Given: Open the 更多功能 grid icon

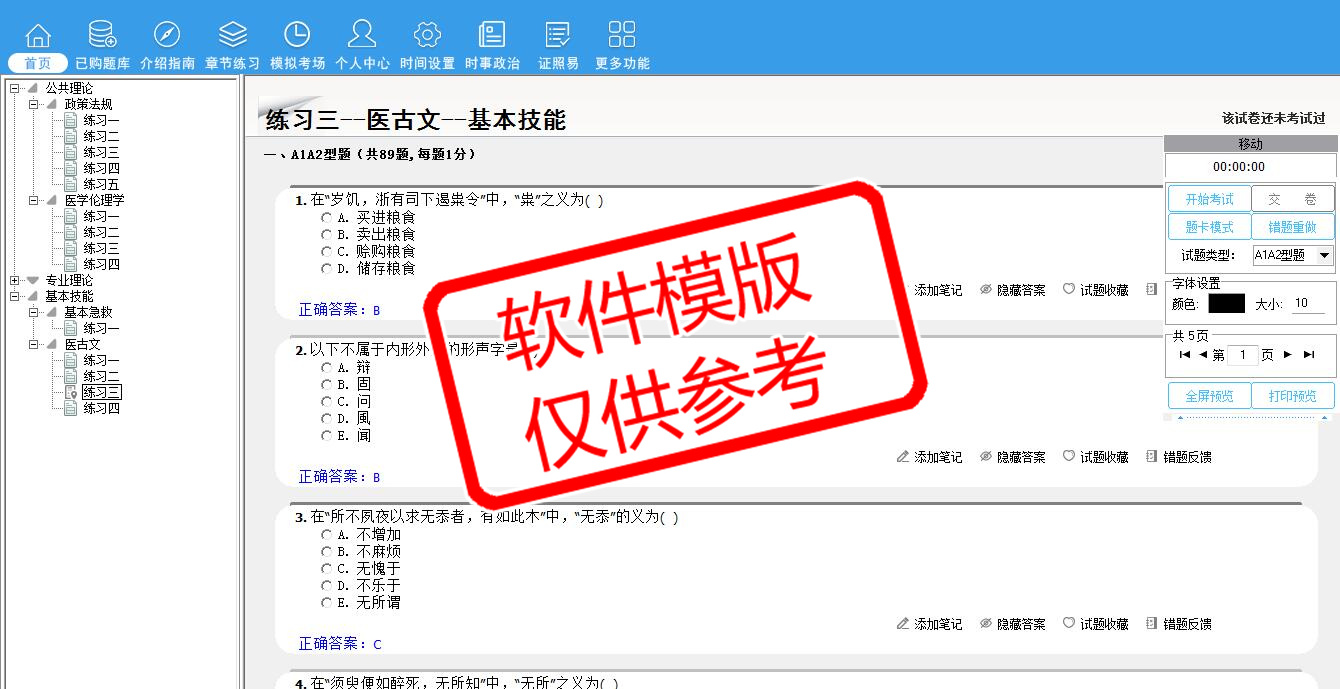Looking at the screenshot, I should (622, 35).
